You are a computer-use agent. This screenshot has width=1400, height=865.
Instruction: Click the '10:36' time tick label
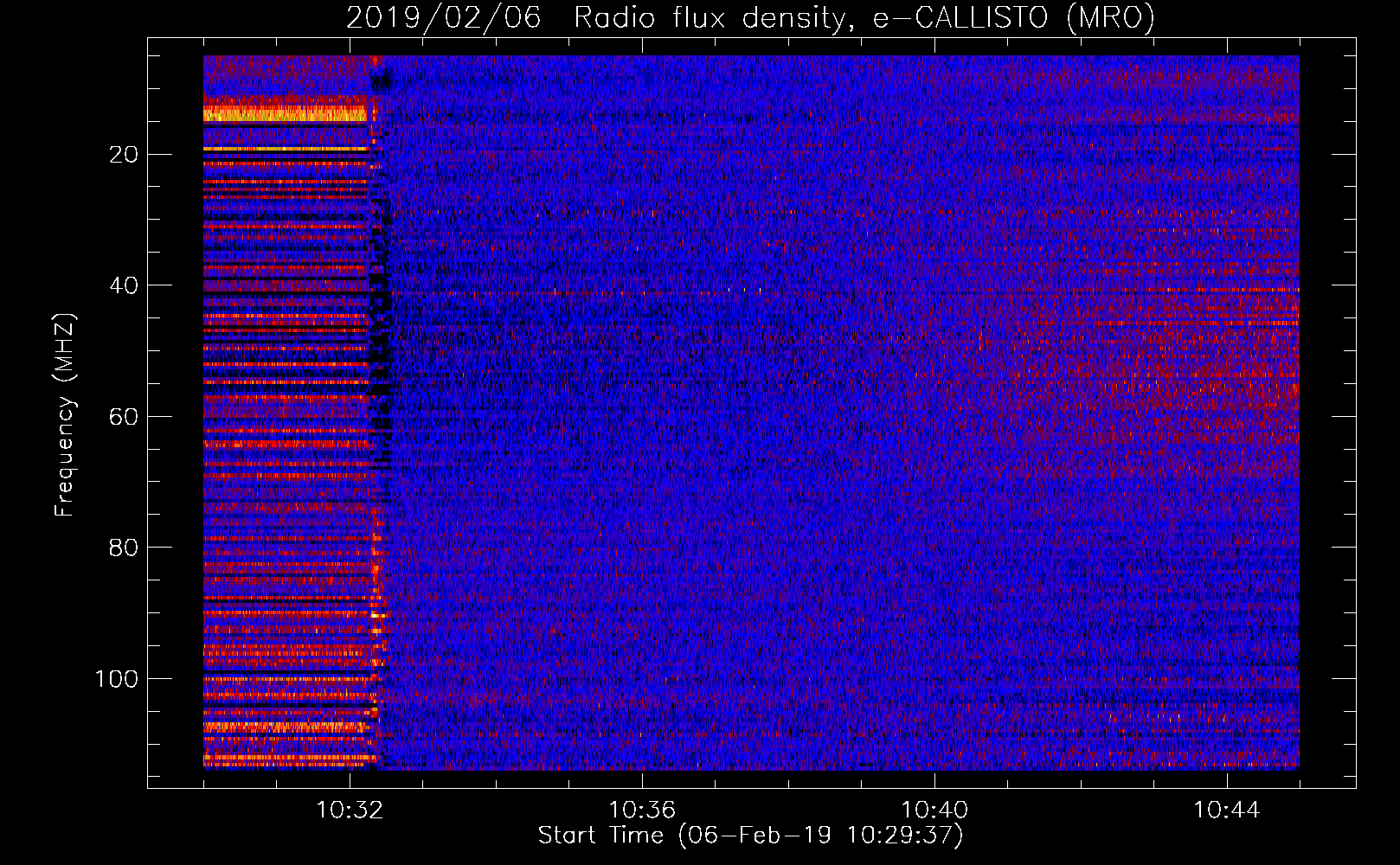pos(642,811)
